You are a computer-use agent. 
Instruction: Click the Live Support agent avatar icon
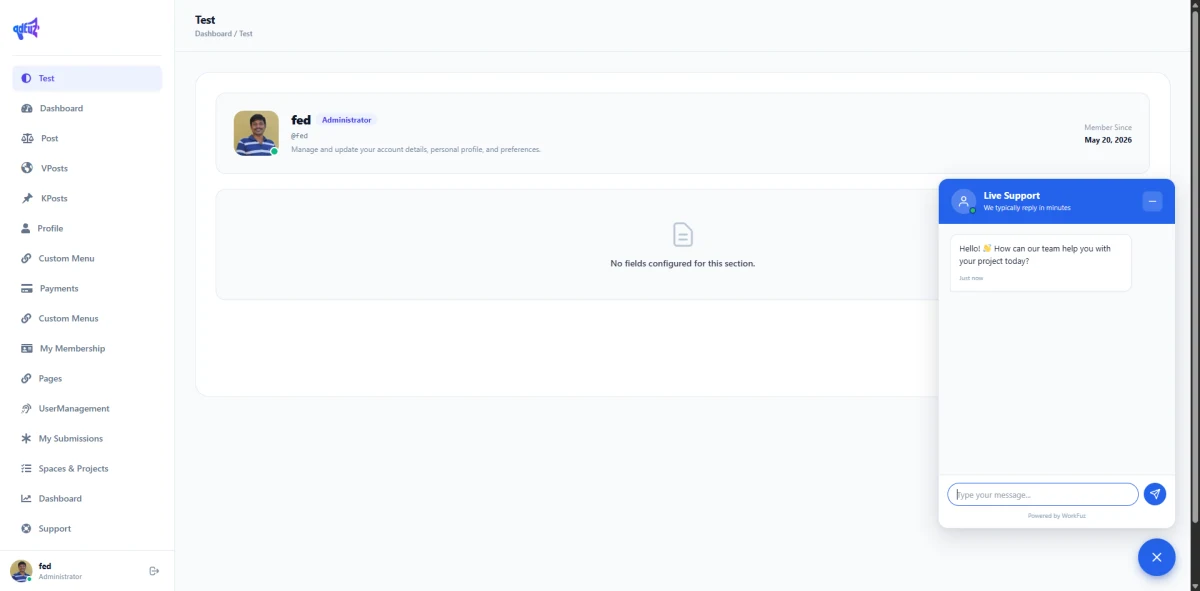click(x=963, y=201)
